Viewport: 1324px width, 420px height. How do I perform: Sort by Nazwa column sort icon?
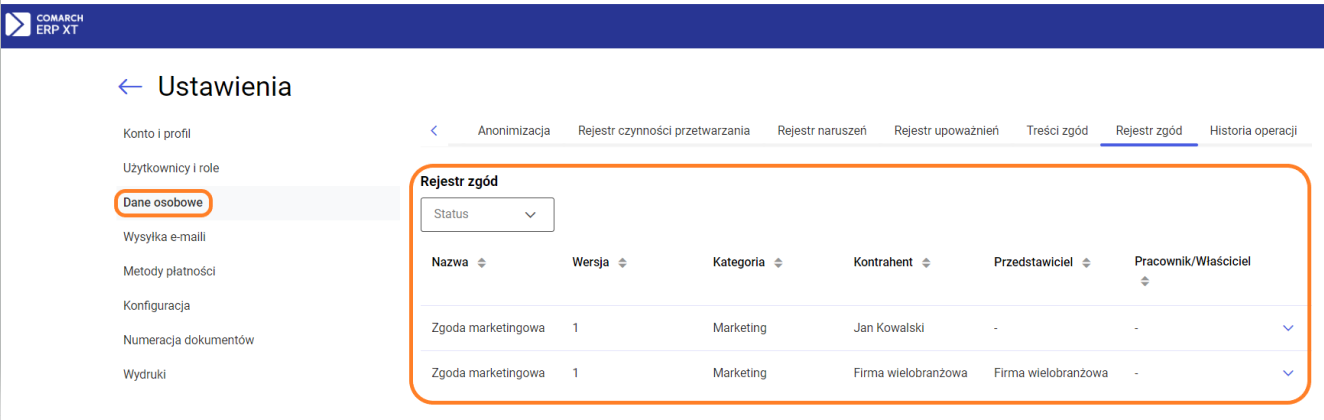pyautogui.click(x=481, y=263)
